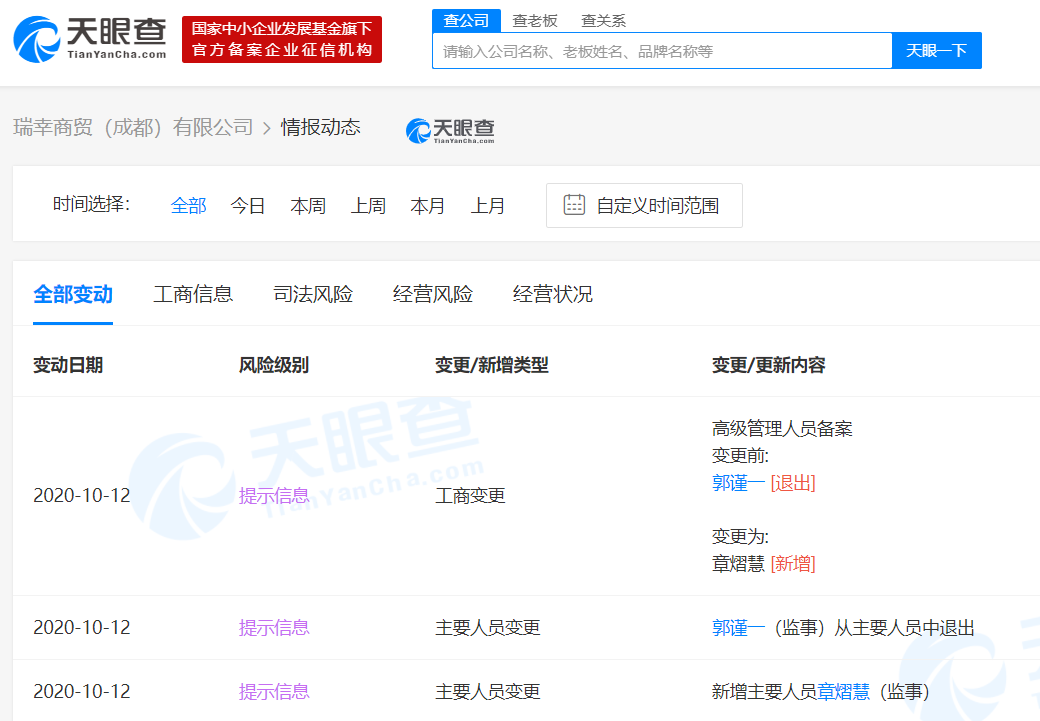
Task: Open the 工商信息 tab
Action: point(193,294)
